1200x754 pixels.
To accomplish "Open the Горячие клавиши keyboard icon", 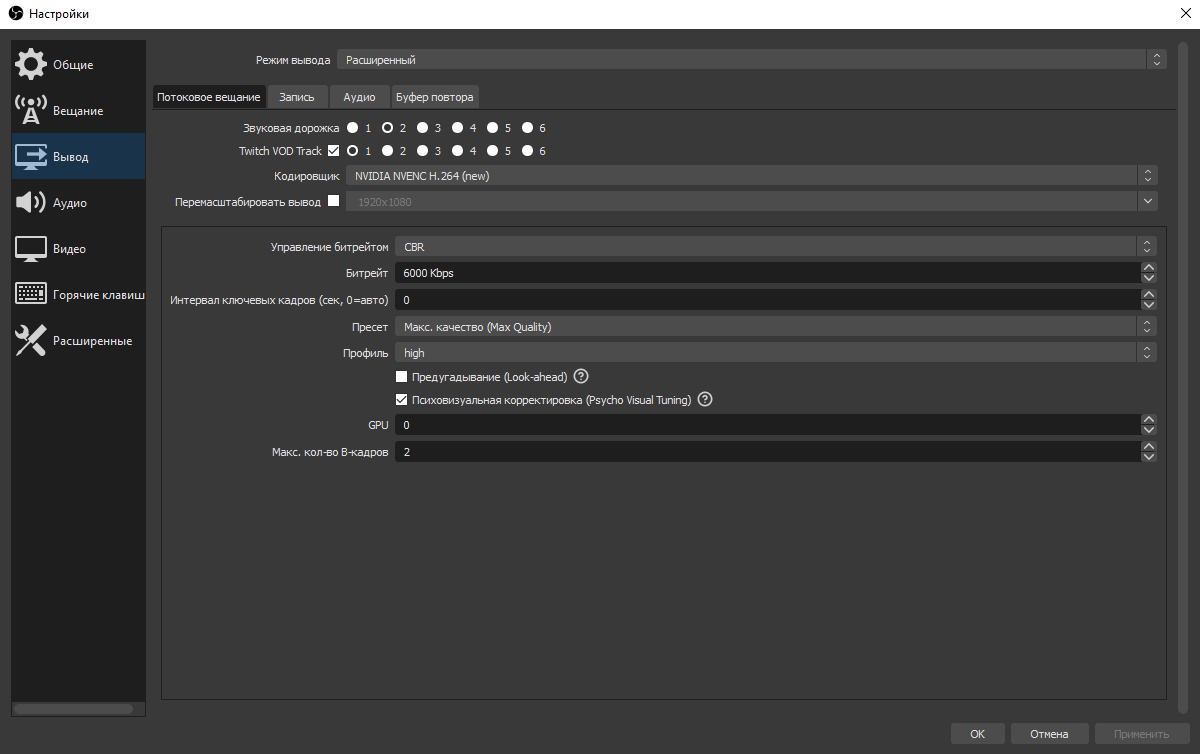I will pyautogui.click(x=31, y=295).
